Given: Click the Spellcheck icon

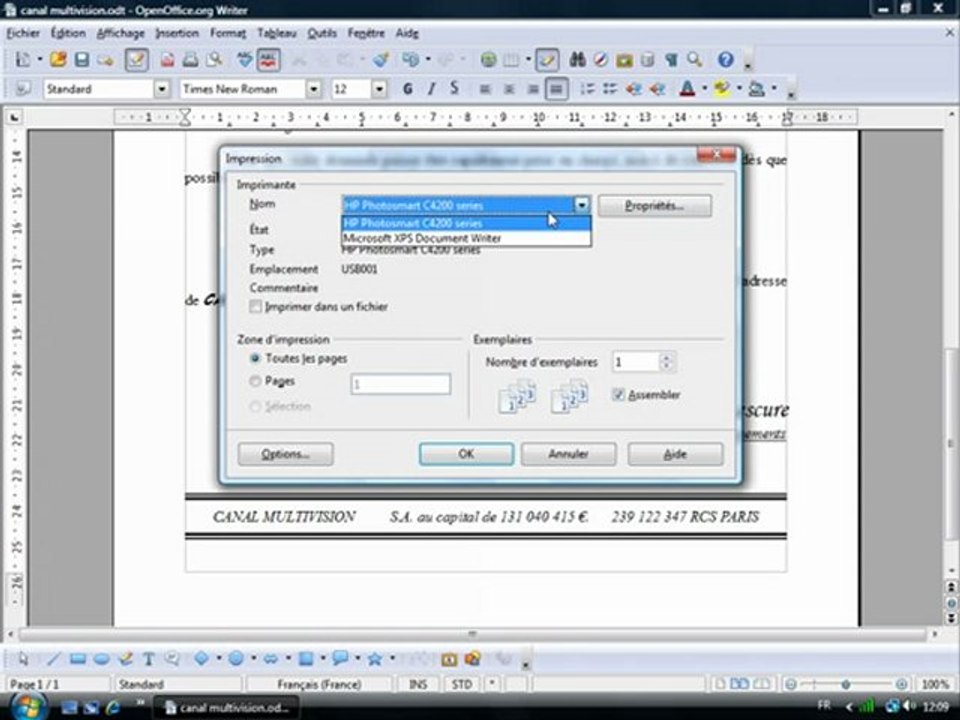Looking at the screenshot, I should click(245, 59).
